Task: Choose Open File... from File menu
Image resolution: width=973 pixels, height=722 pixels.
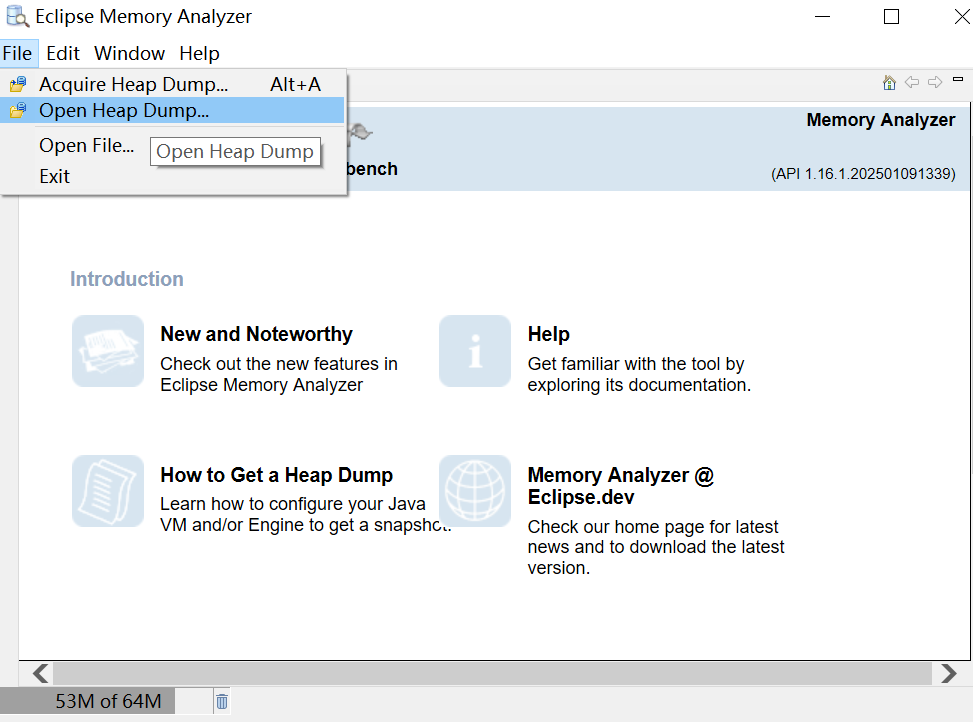Action: tap(86, 145)
